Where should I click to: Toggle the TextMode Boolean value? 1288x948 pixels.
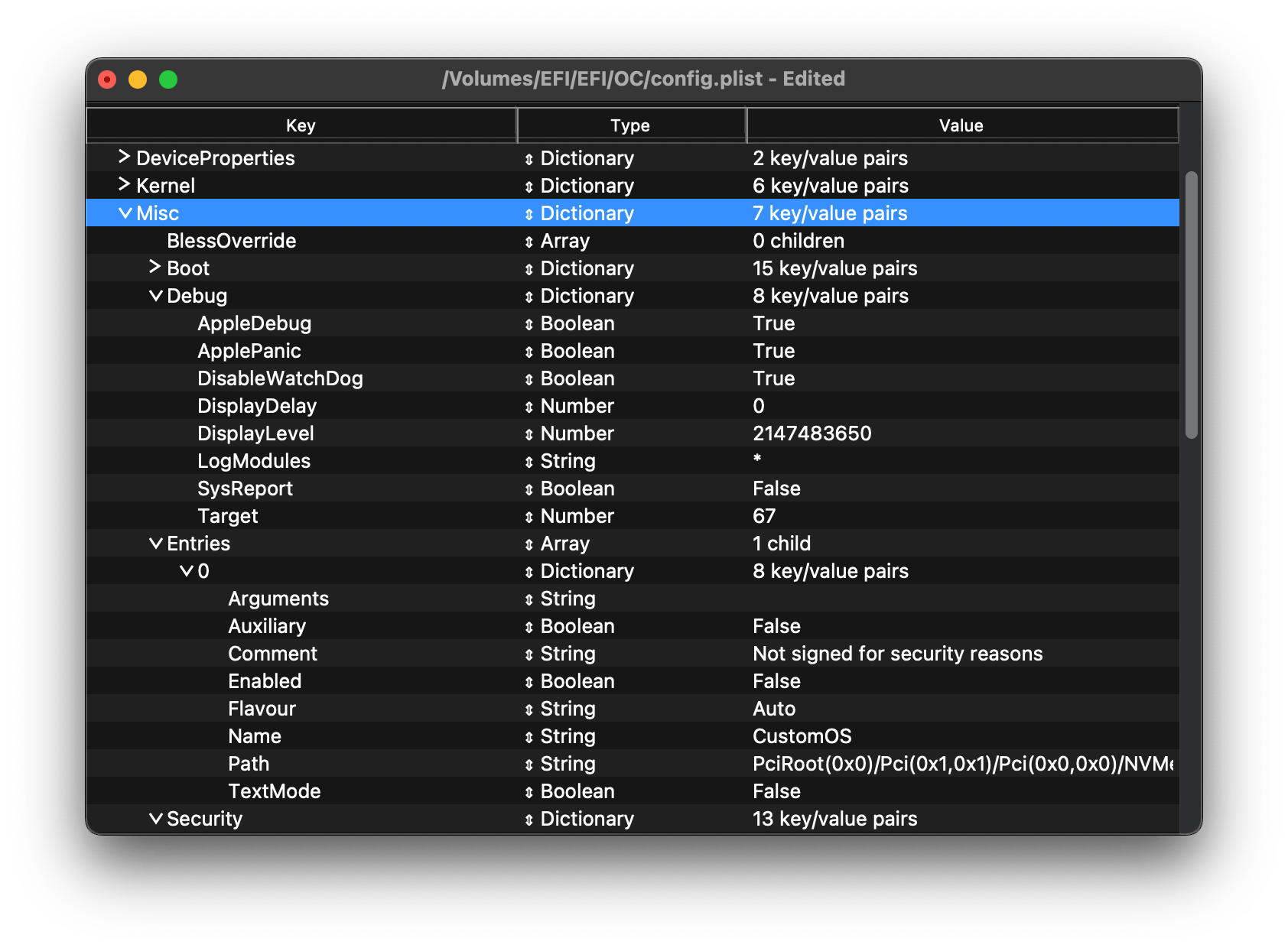point(776,791)
